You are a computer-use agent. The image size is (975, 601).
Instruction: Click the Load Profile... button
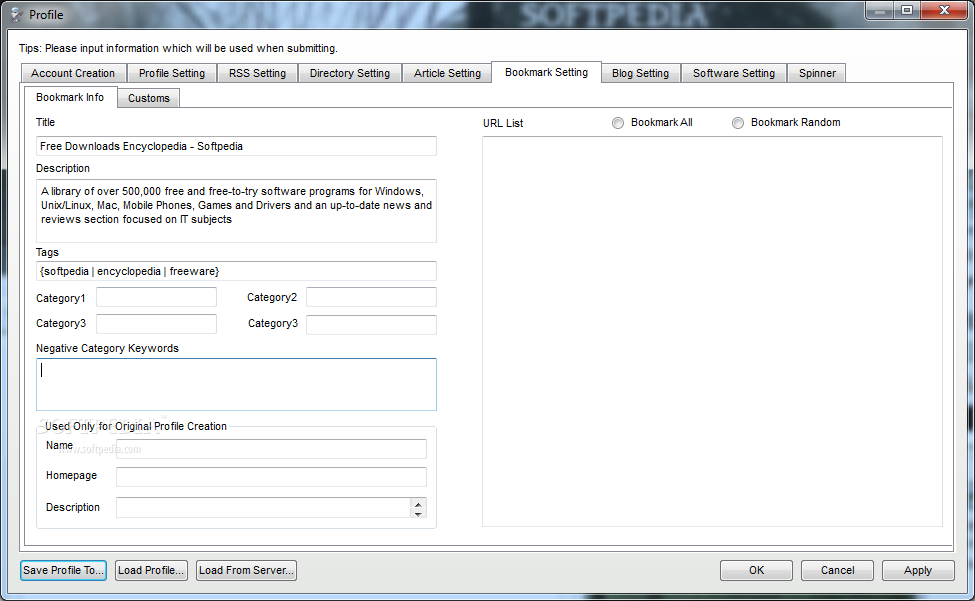pos(151,570)
